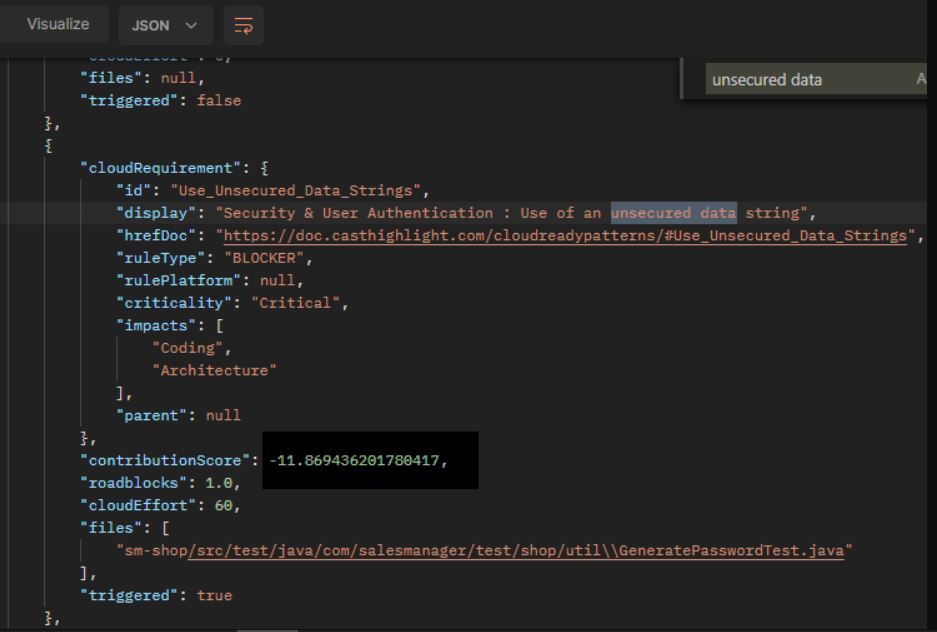The height and width of the screenshot is (632, 937).
Task: Click the "triggered": false value
Action: 219,100
